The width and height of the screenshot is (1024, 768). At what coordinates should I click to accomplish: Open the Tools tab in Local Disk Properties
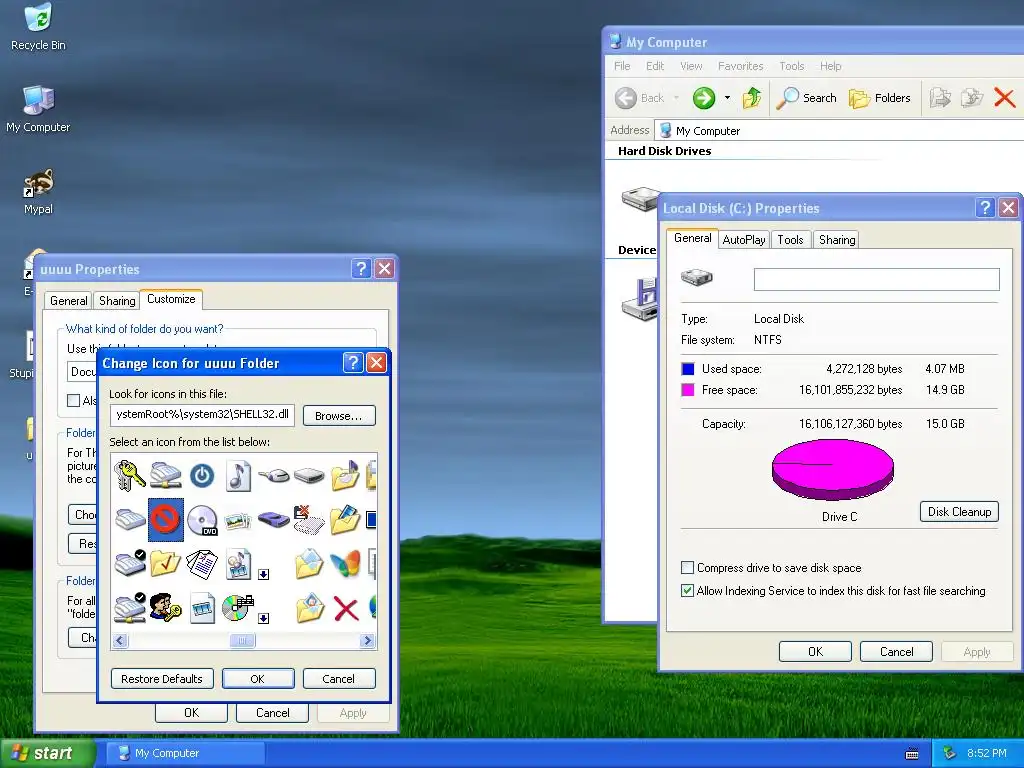(790, 240)
